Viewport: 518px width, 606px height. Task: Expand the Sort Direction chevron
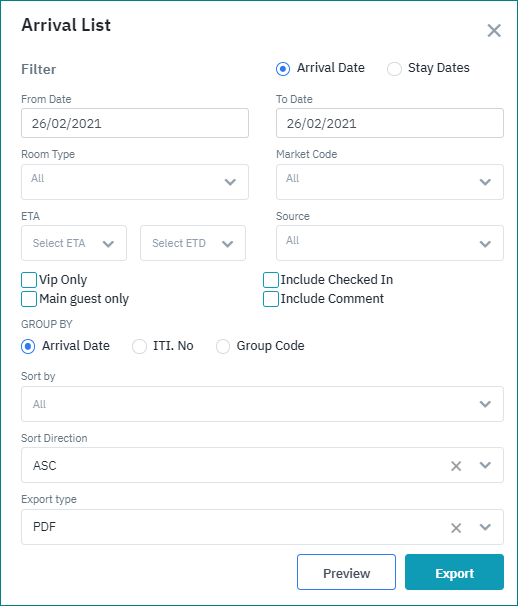485,465
